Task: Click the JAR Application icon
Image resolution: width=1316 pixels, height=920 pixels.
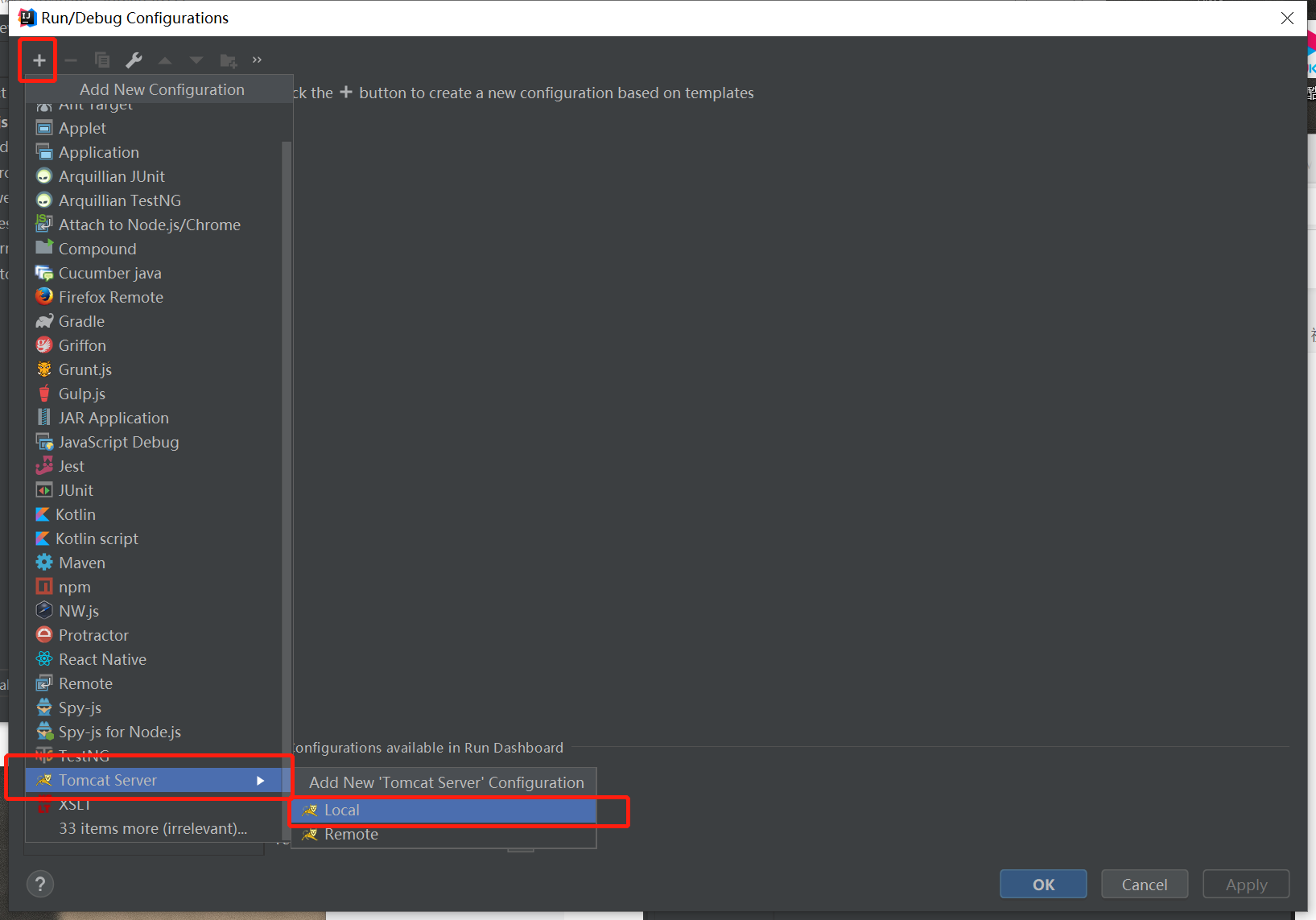Action: click(x=44, y=418)
